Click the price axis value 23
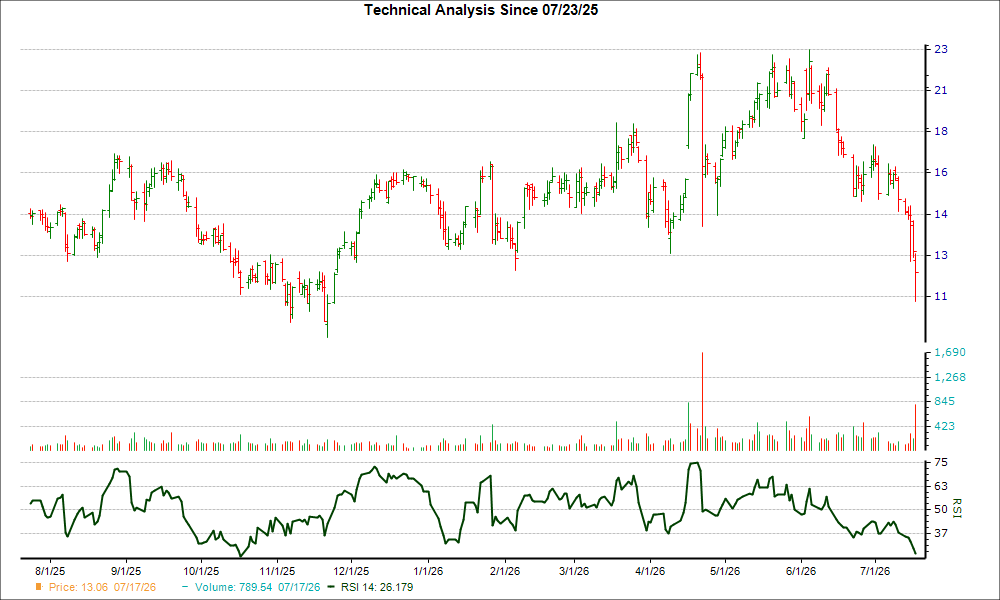 (x=941, y=49)
